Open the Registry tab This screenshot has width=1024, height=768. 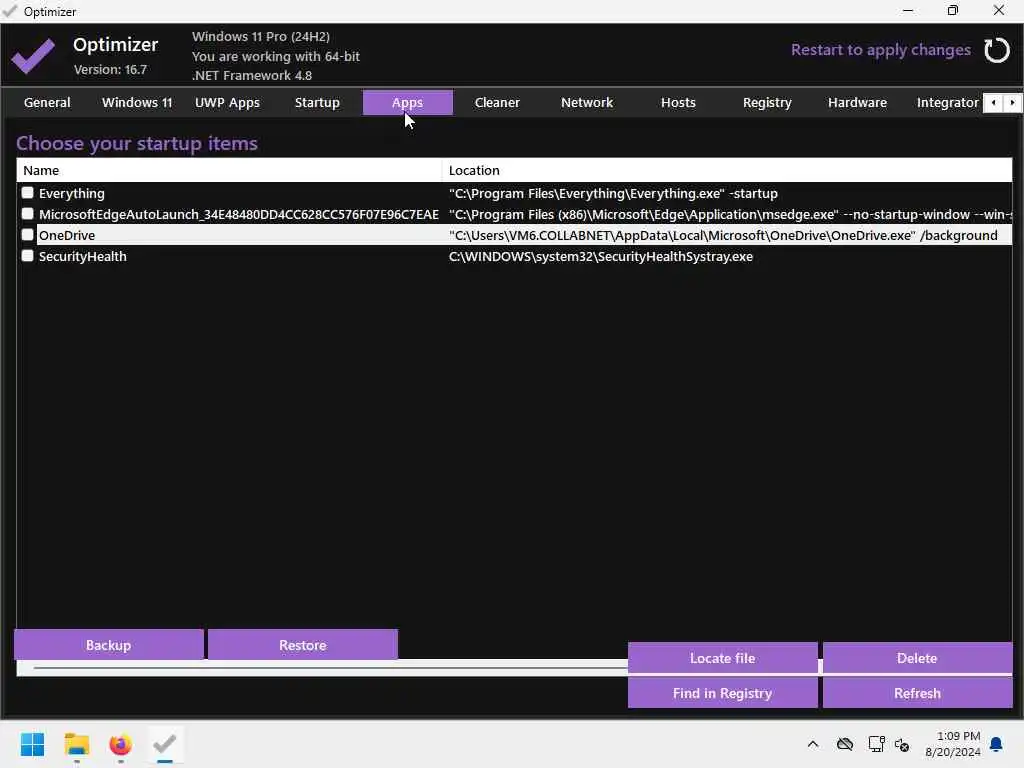[x=767, y=103]
